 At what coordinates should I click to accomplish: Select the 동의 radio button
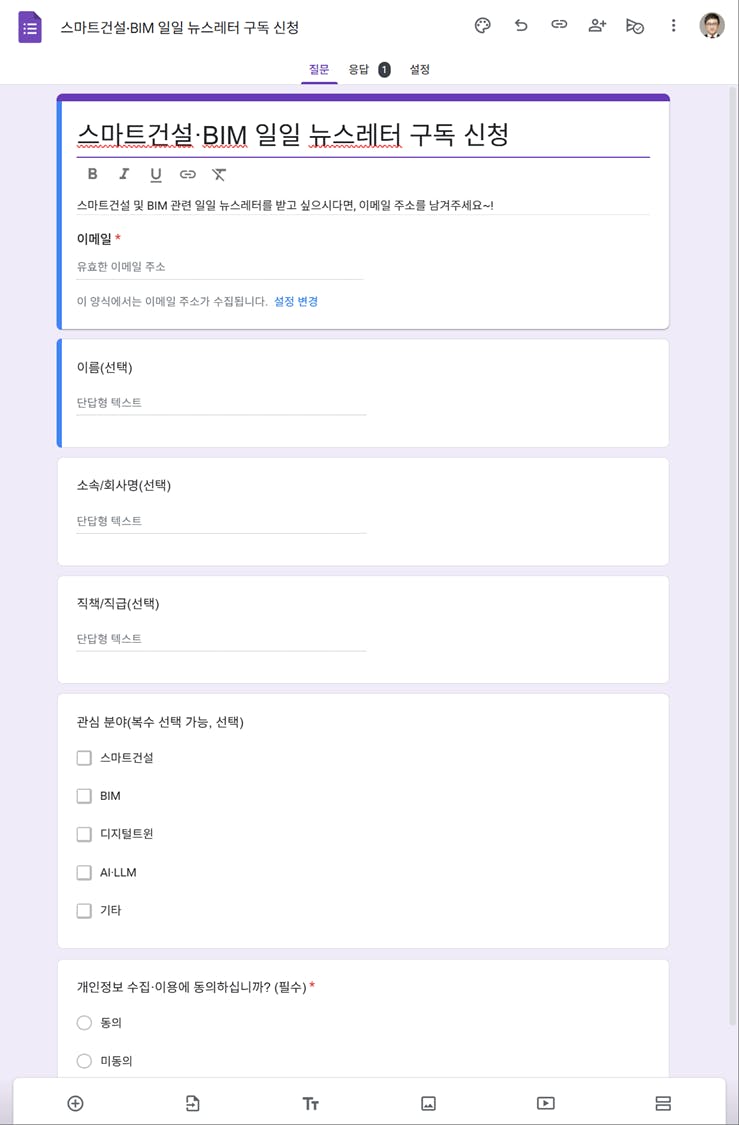[84, 1022]
